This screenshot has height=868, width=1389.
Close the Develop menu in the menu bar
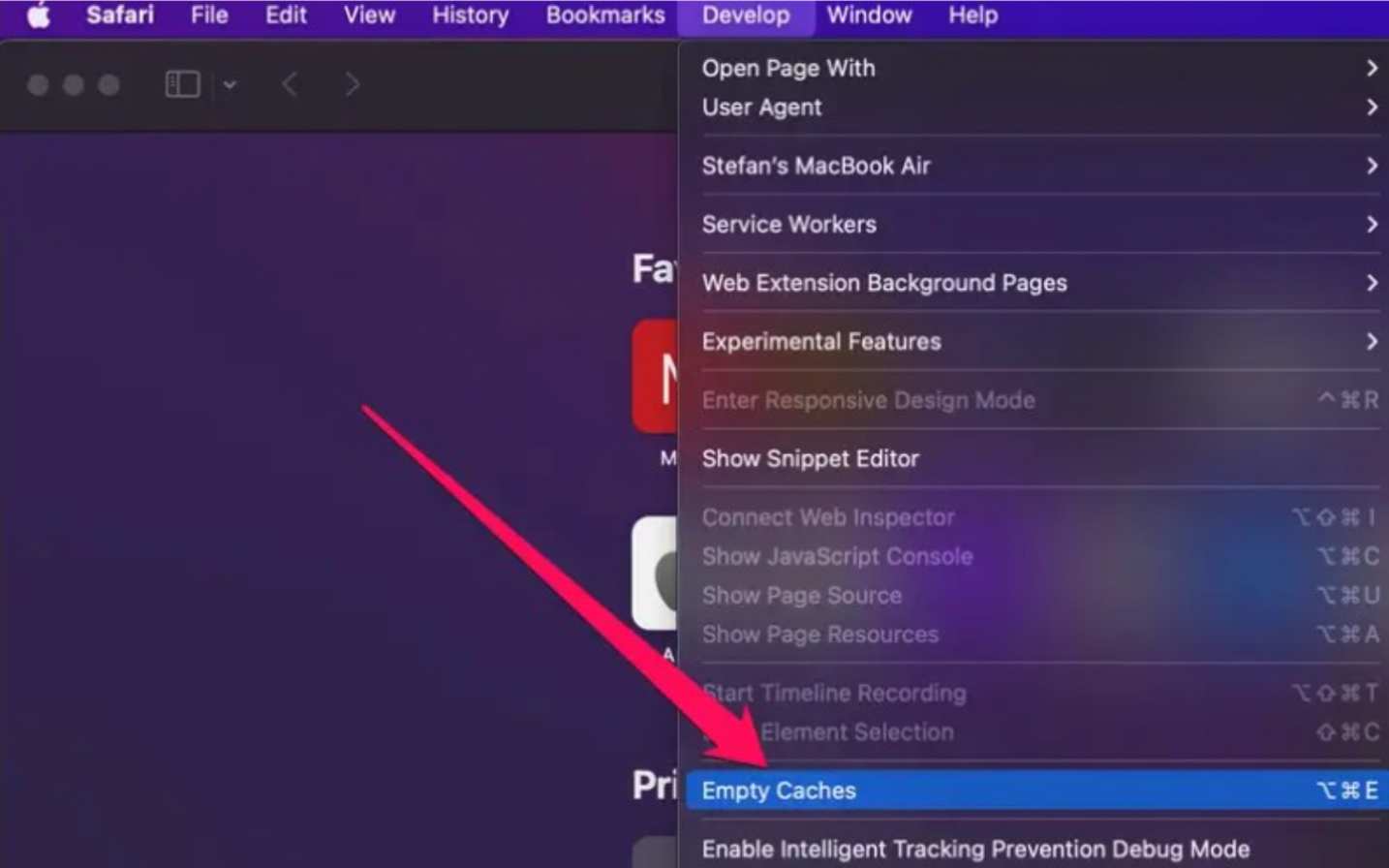746,15
